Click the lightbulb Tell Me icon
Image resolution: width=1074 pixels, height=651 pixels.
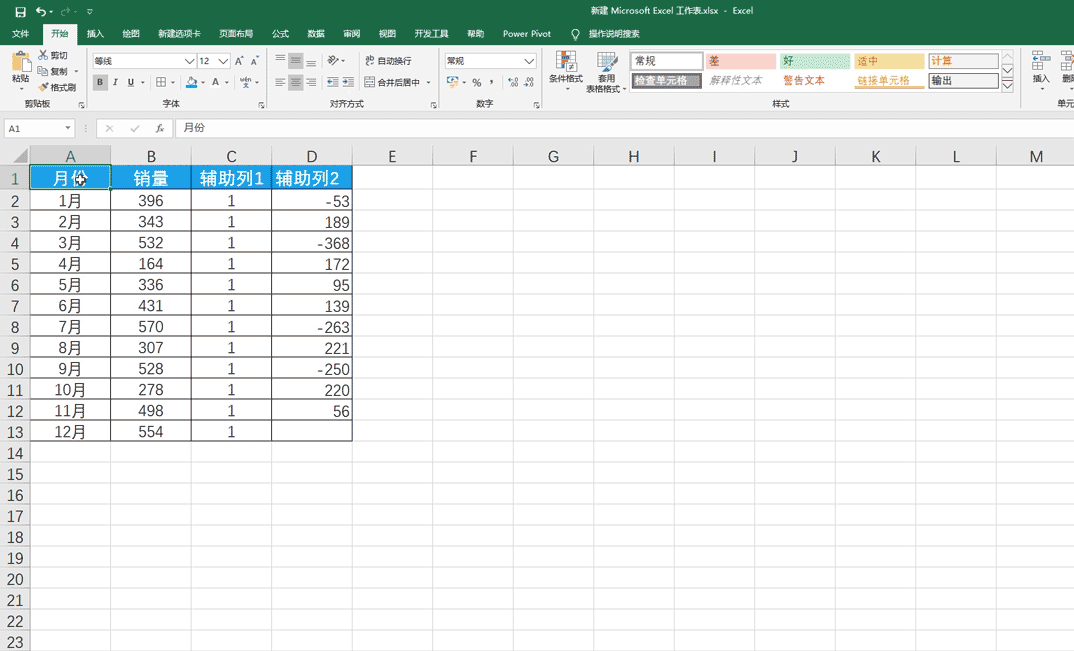tap(575, 34)
